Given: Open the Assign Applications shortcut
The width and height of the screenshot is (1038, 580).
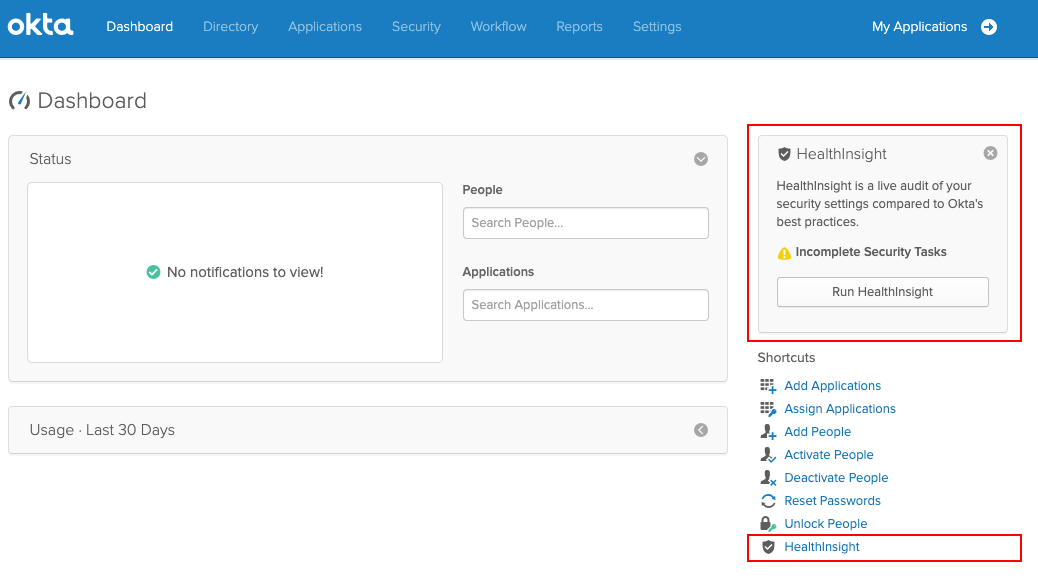Looking at the screenshot, I should click(840, 409).
